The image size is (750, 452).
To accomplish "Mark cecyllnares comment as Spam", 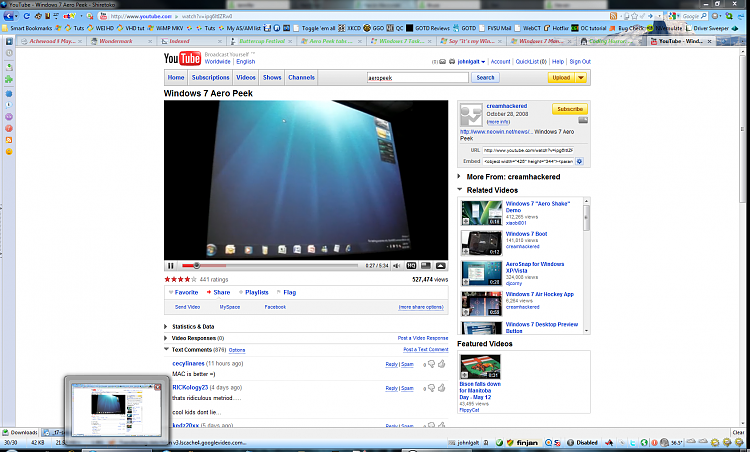I will 408,364.
